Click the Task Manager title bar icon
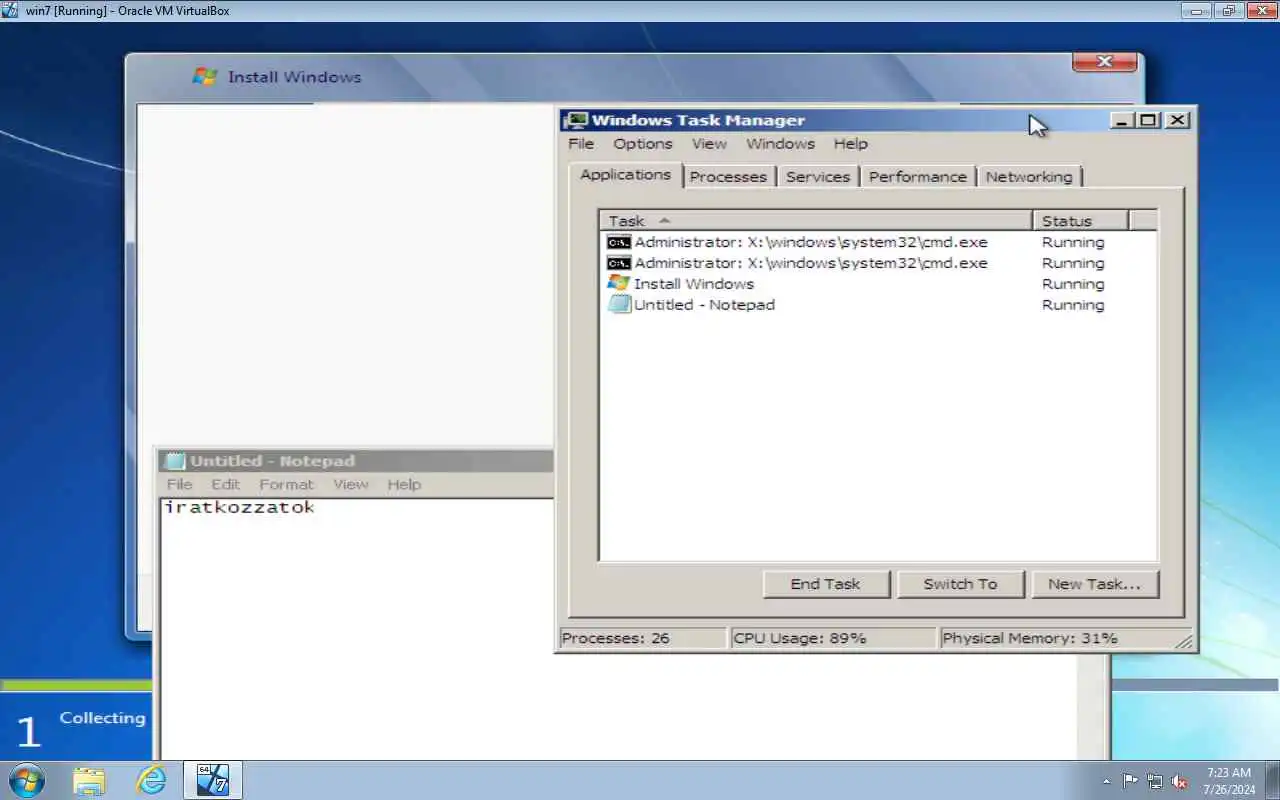 pyautogui.click(x=576, y=120)
